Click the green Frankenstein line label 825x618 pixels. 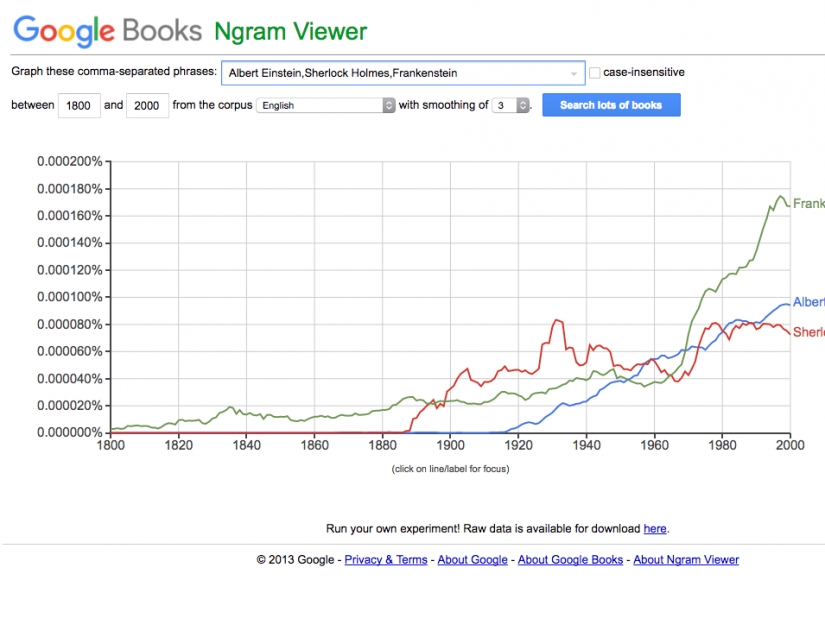pos(808,204)
